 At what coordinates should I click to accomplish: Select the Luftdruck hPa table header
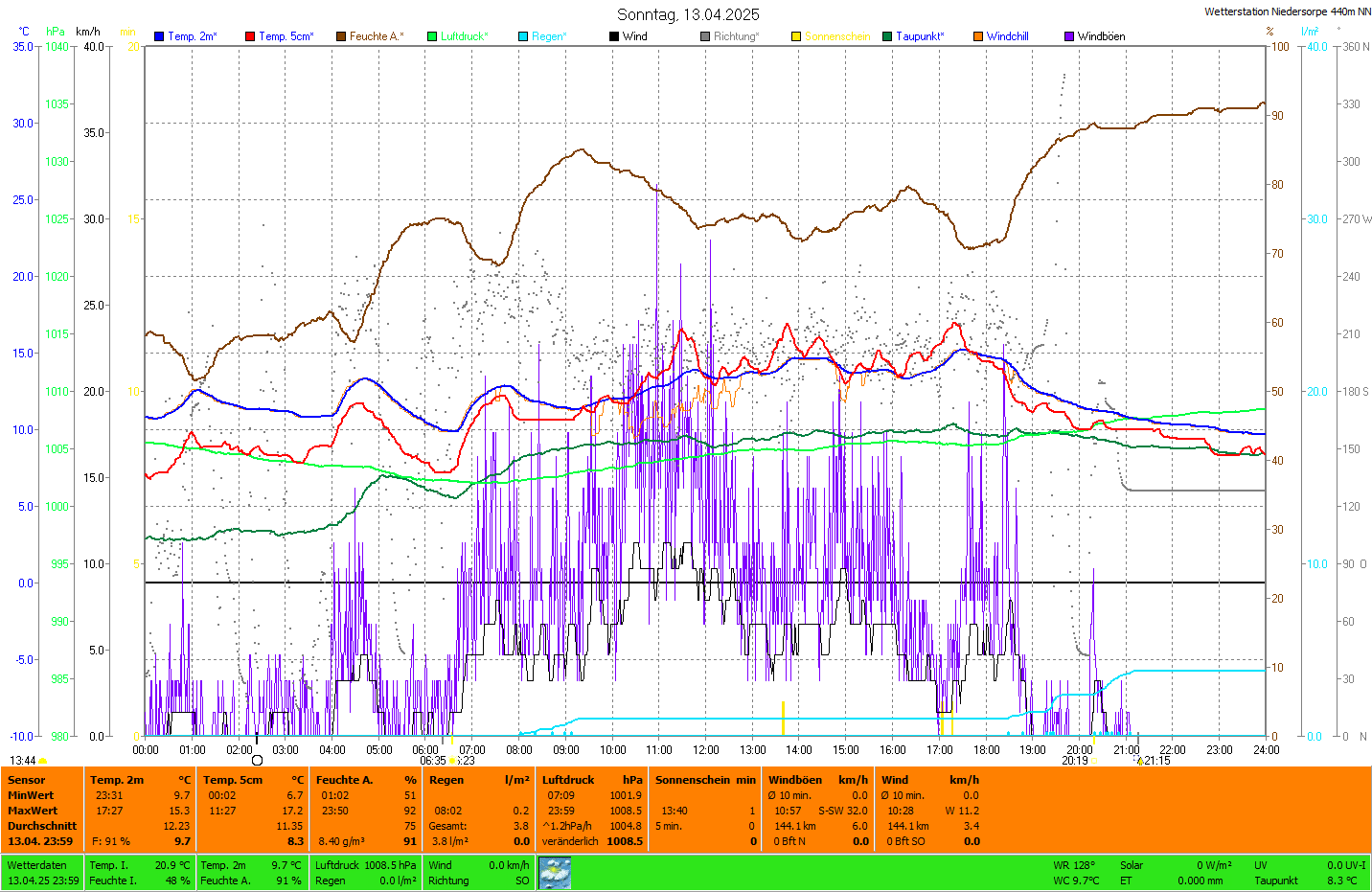(591, 780)
